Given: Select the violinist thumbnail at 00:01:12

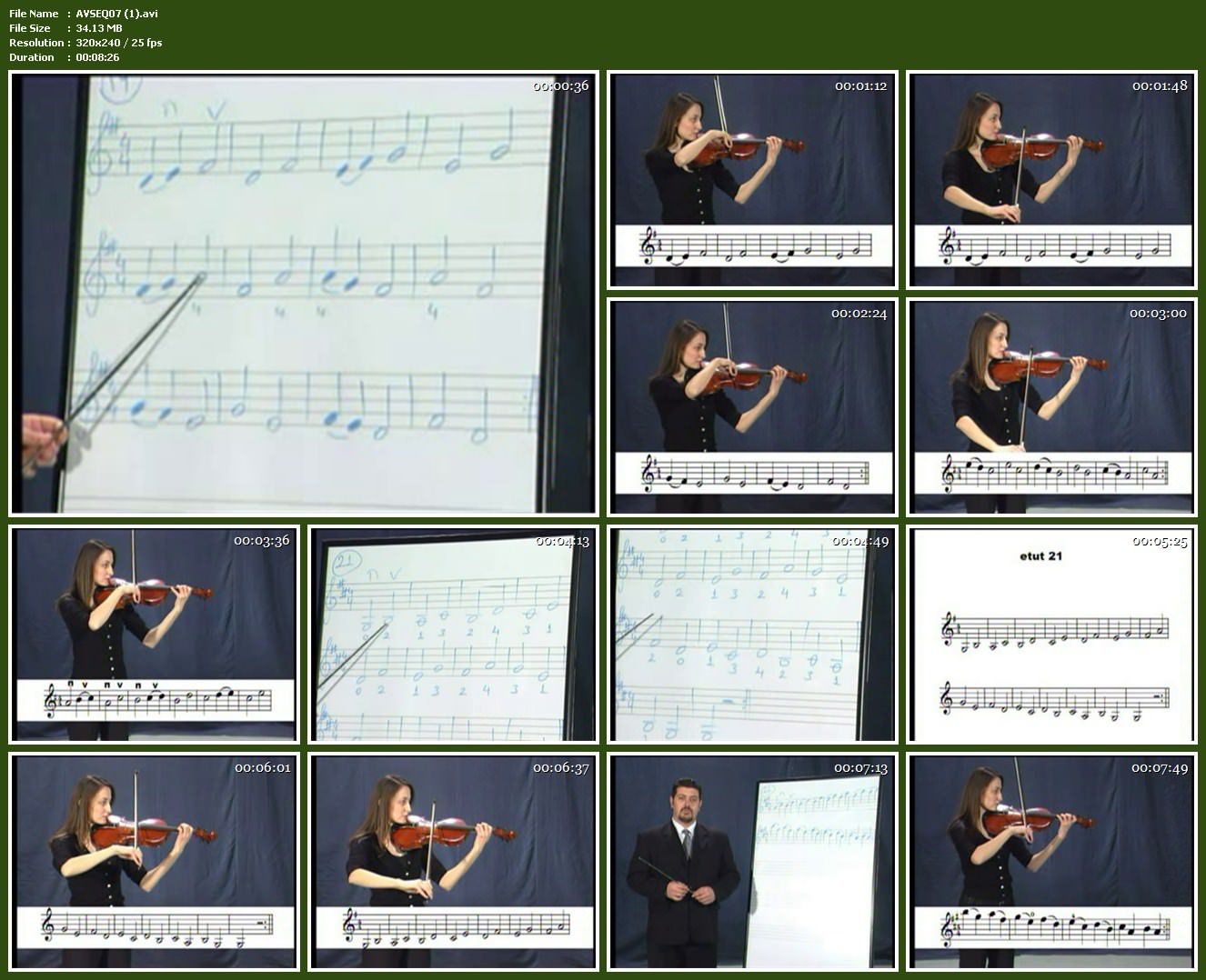Looking at the screenshot, I should 752,180.
